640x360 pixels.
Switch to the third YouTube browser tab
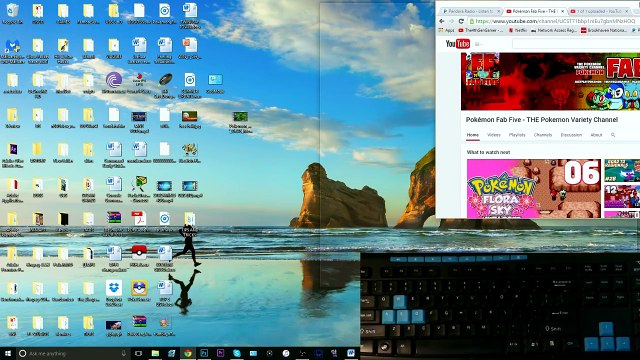(598, 11)
